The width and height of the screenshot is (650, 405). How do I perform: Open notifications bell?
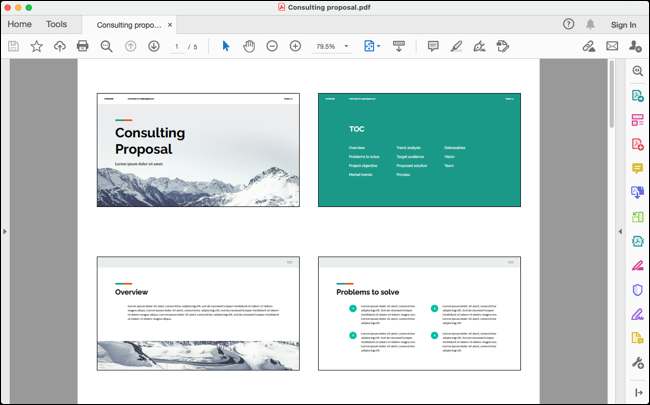coord(590,24)
